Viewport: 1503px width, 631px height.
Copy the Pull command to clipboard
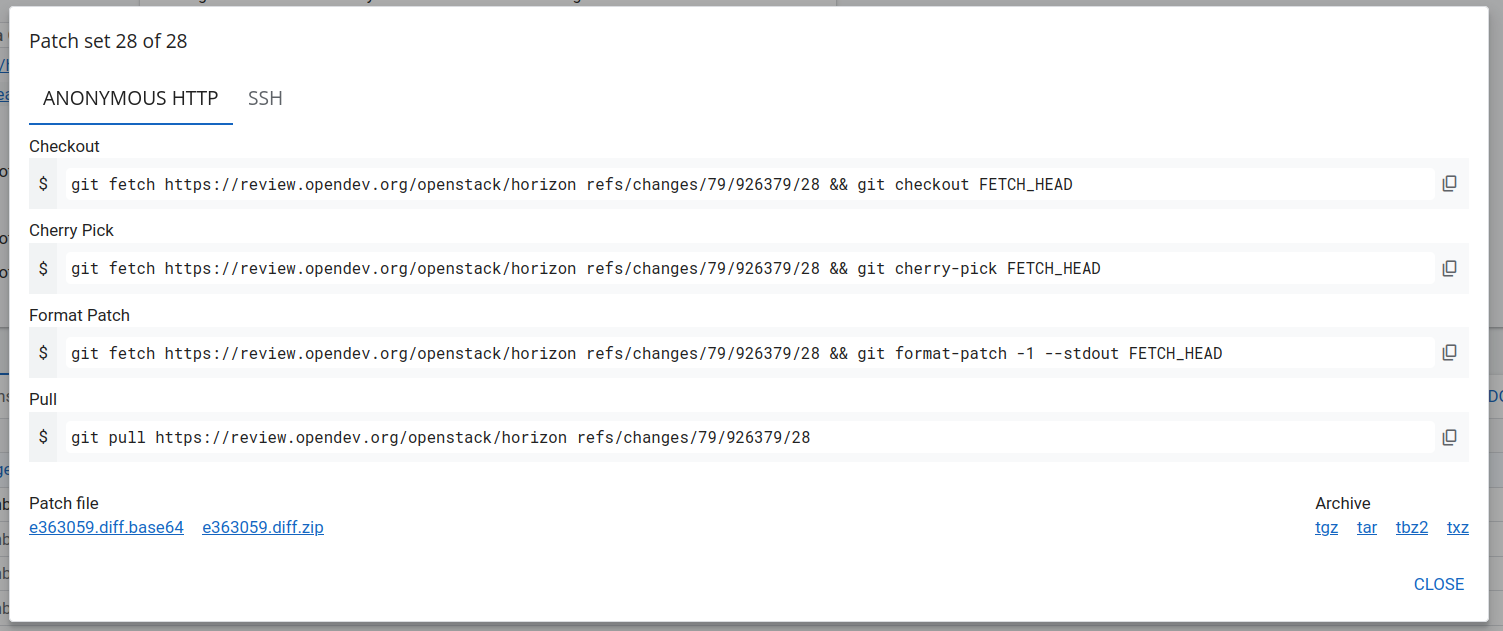(1449, 437)
